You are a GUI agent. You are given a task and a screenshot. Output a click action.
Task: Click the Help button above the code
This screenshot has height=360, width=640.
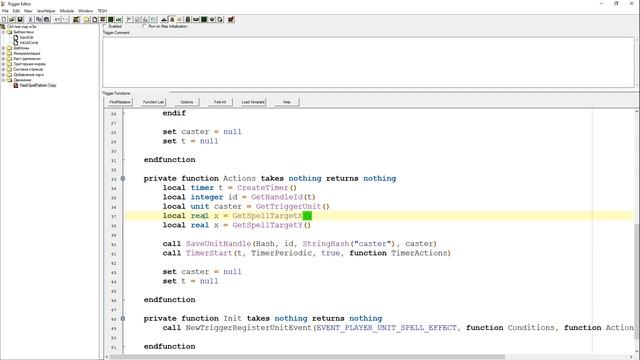[287, 102]
